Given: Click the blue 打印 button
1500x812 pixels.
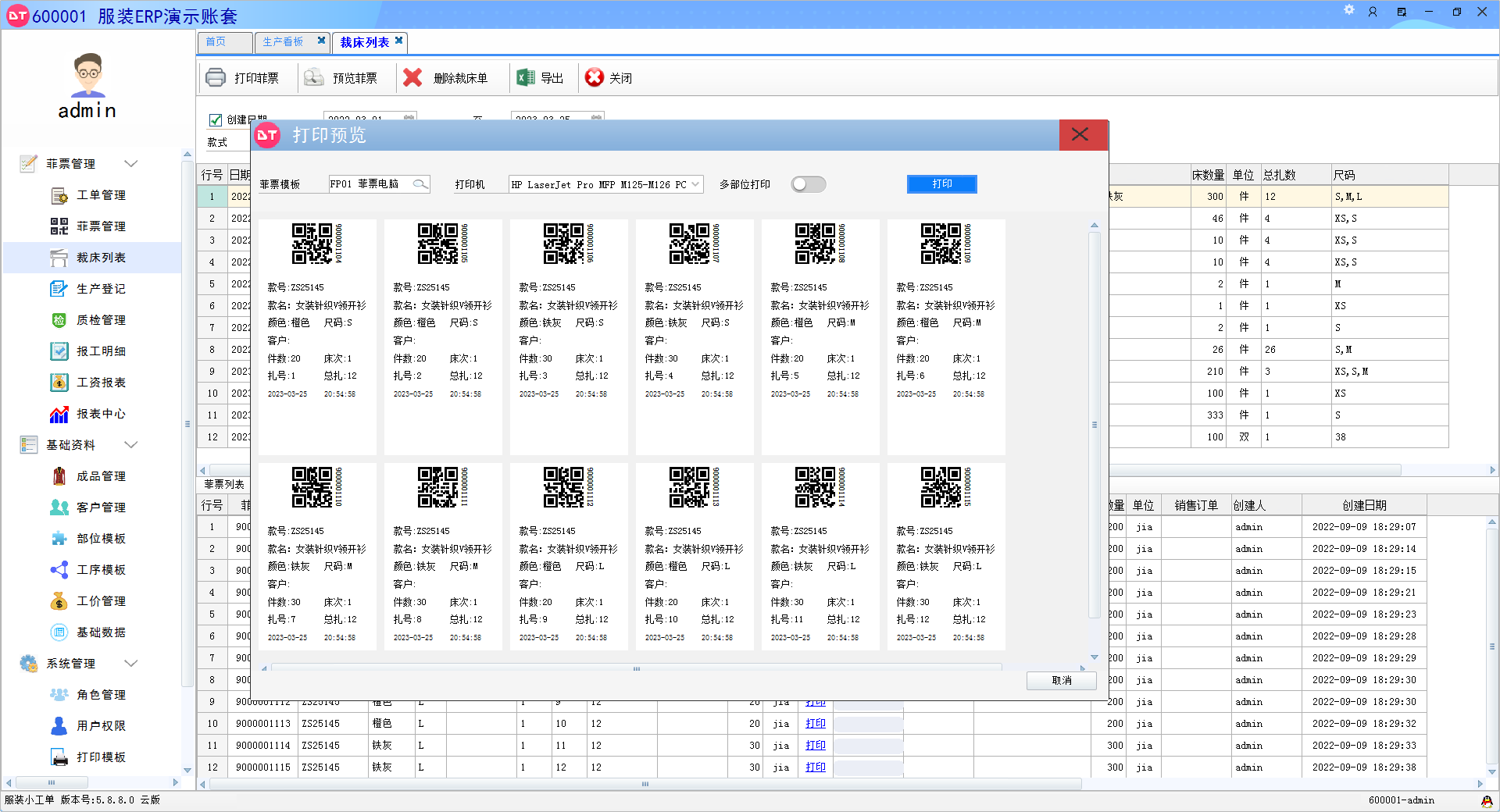Looking at the screenshot, I should pos(941,184).
